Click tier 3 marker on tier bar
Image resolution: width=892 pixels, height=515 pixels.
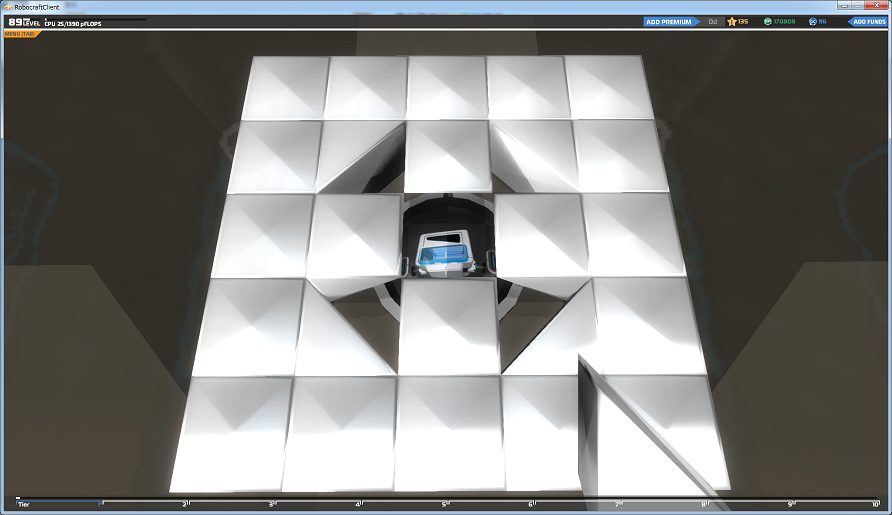(x=272, y=504)
